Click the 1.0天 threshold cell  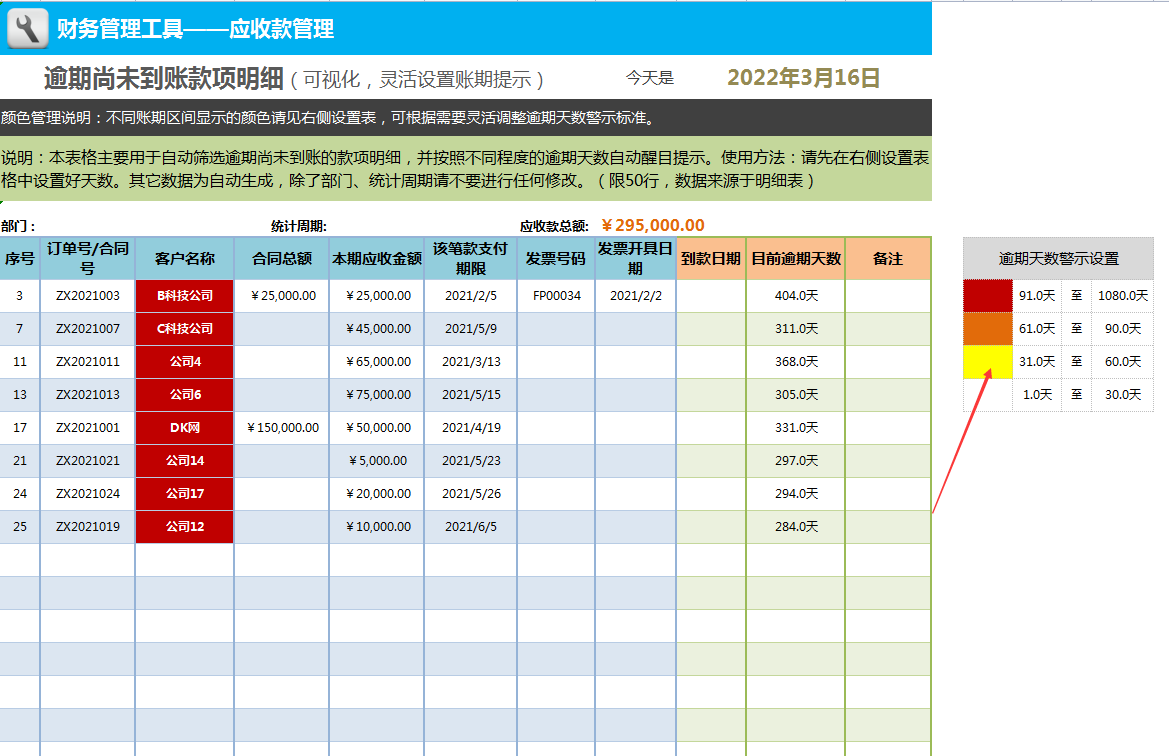(1037, 394)
